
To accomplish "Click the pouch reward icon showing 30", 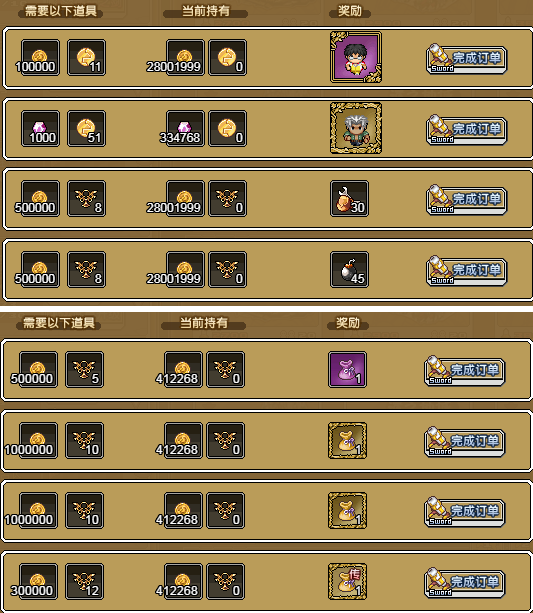I will point(349,199).
